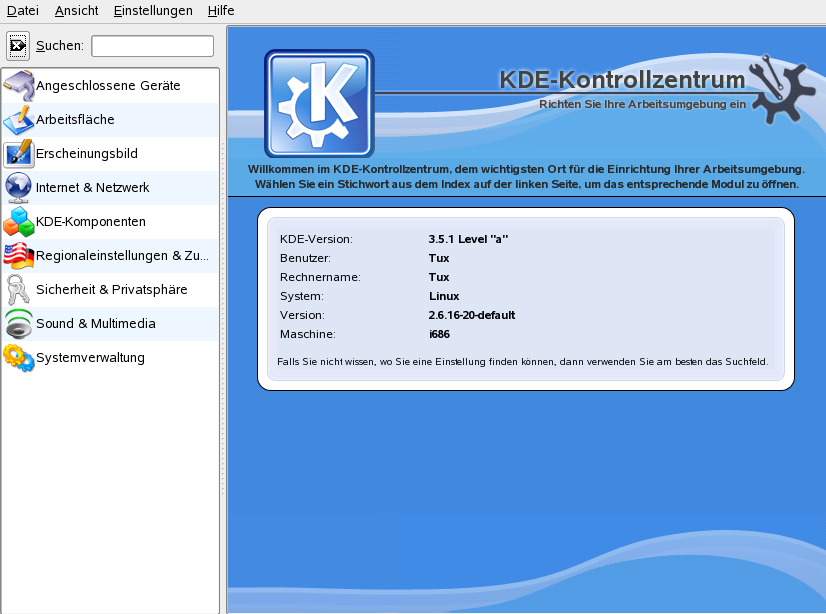The height and width of the screenshot is (614, 826).
Task: Click the Regionaleinstellungen flags icon
Action: (19, 255)
